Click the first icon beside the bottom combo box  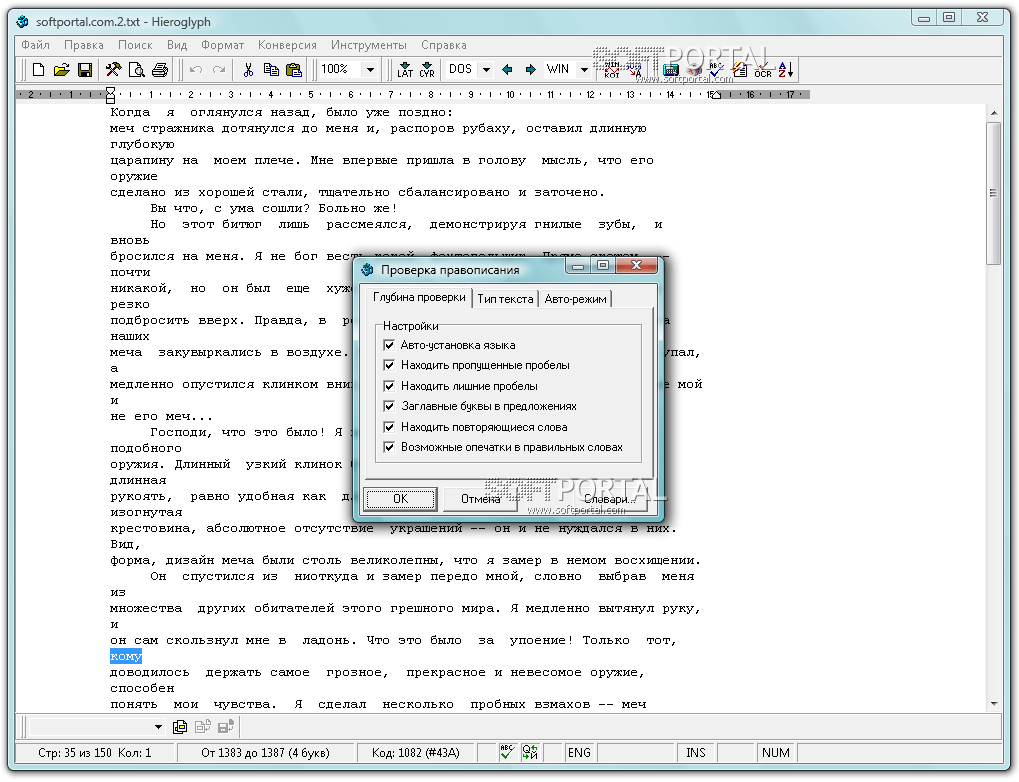(180, 727)
